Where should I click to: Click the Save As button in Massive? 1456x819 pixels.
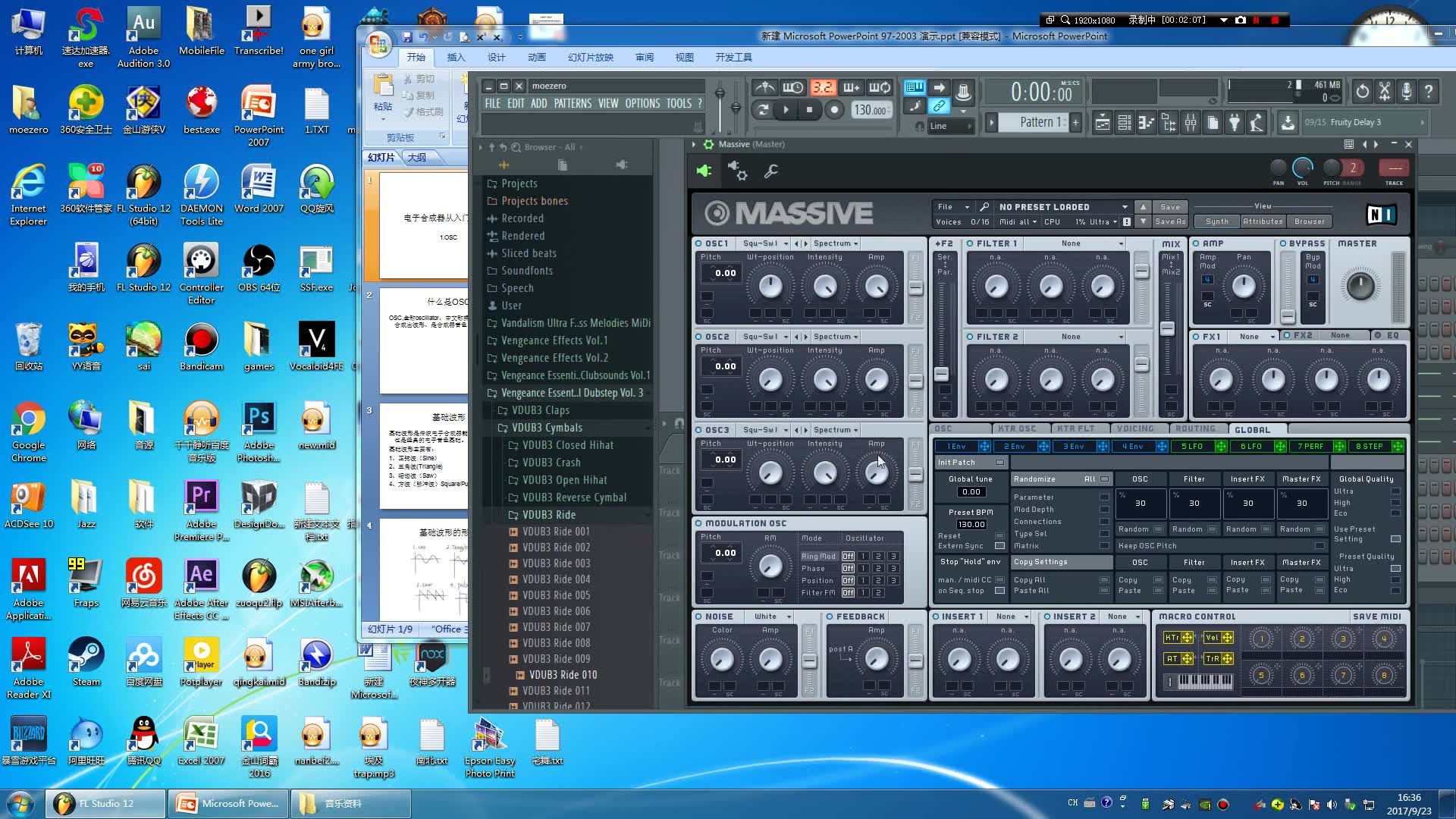point(1170,221)
